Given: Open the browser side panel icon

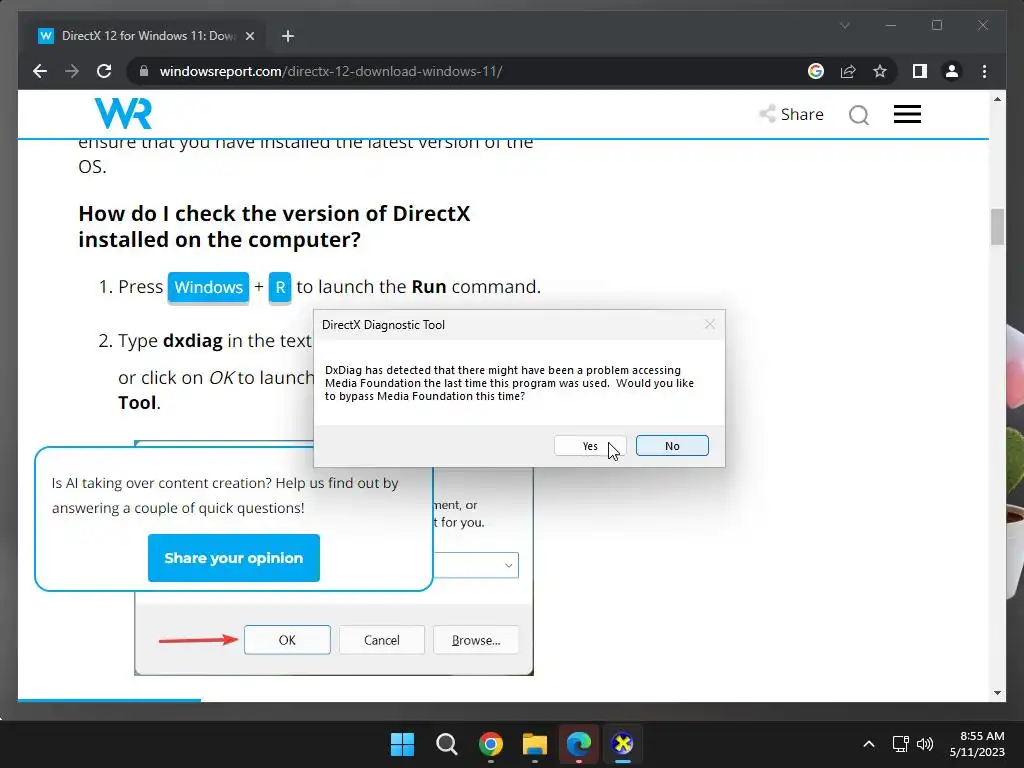Looking at the screenshot, I should pos(920,71).
